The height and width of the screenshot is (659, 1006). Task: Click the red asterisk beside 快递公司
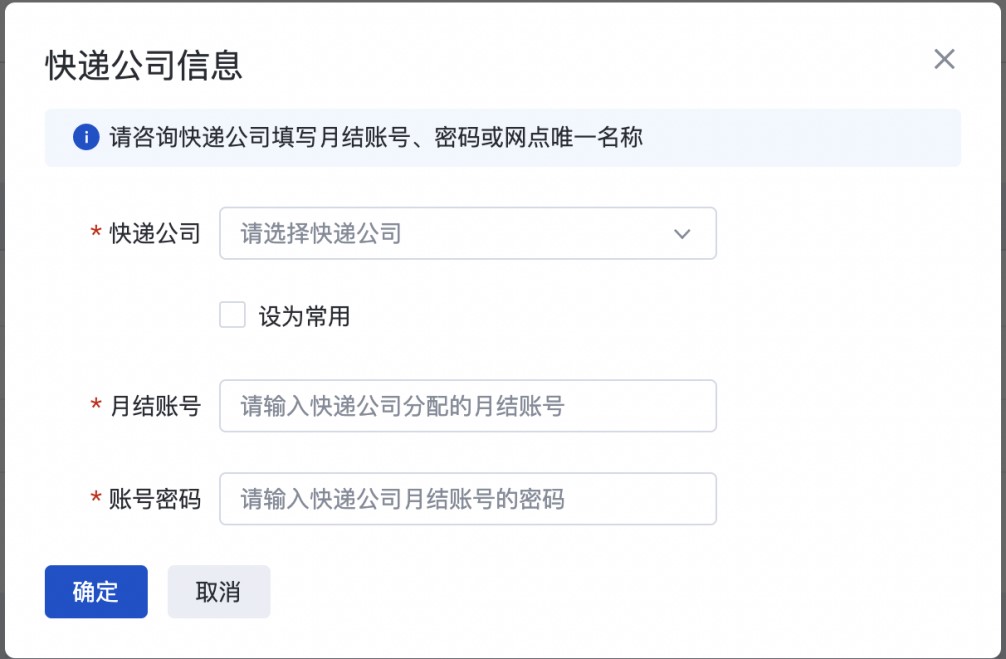[96, 234]
